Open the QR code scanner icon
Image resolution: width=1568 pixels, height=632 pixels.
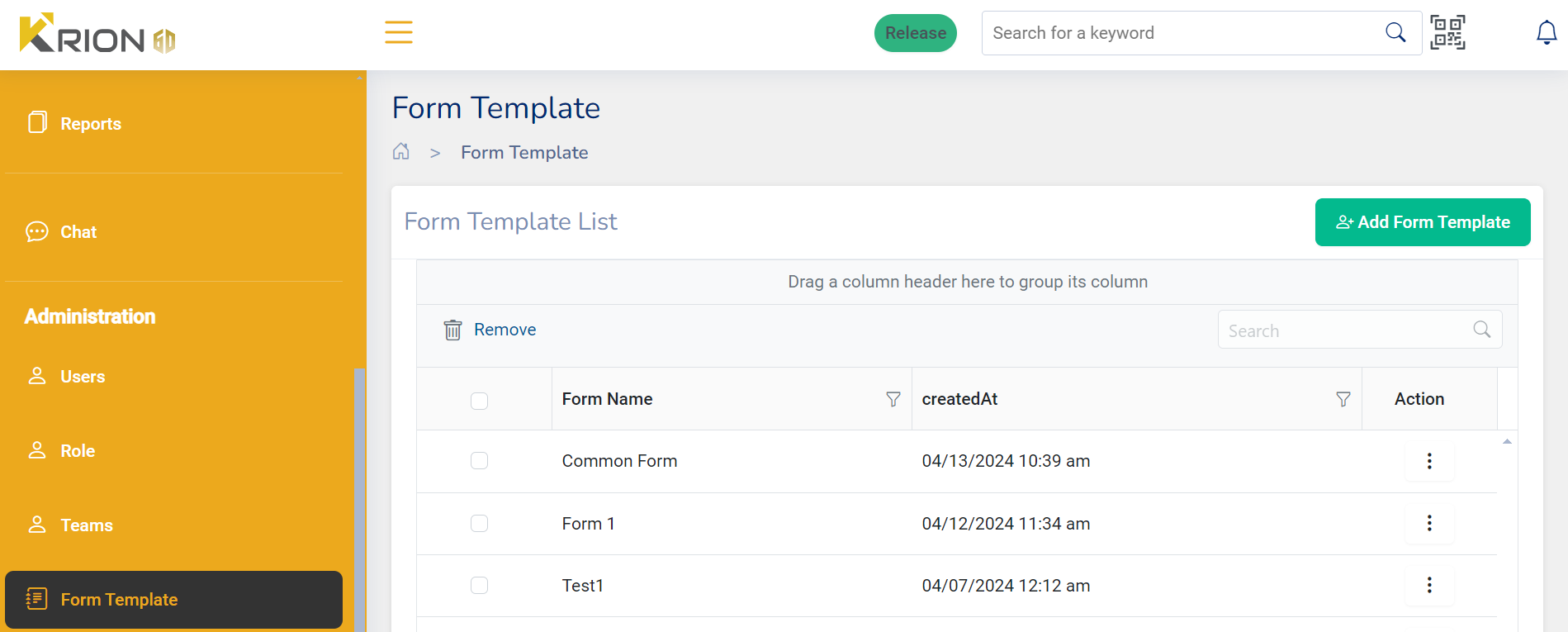click(x=1447, y=33)
